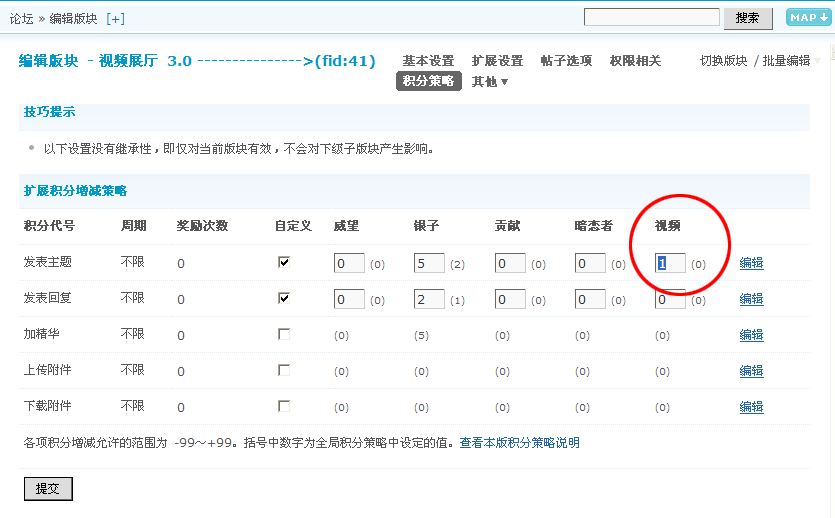Click the MAP button icon

pyautogui.click(x=808, y=18)
